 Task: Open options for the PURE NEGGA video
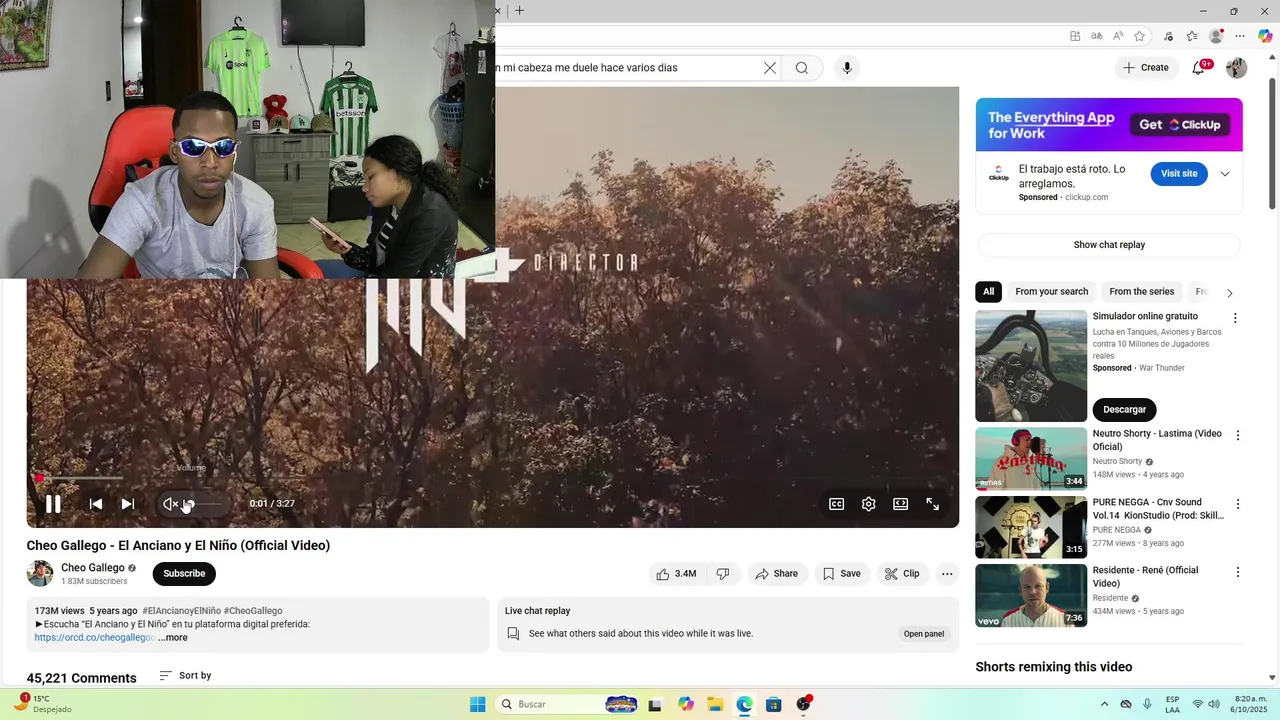(1238, 504)
